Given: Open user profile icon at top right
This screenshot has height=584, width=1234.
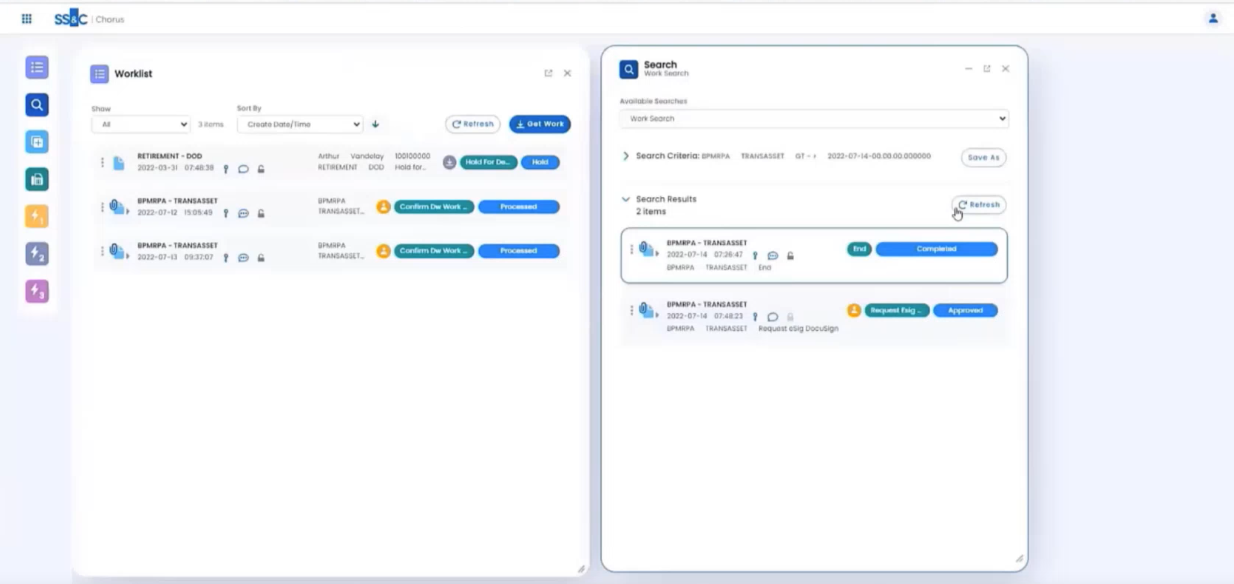Looking at the screenshot, I should coord(1213,19).
